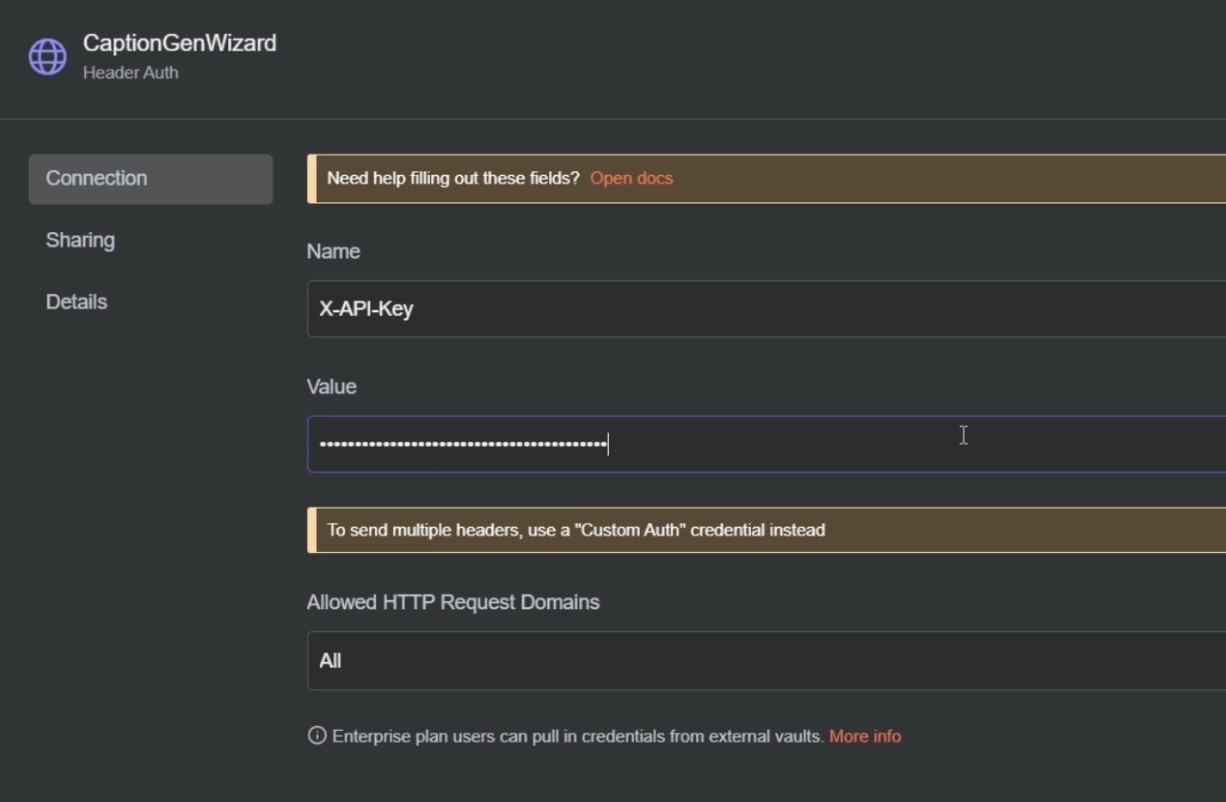Open the Details tab
This screenshot has width=1226, height=802.
[76, 301]
